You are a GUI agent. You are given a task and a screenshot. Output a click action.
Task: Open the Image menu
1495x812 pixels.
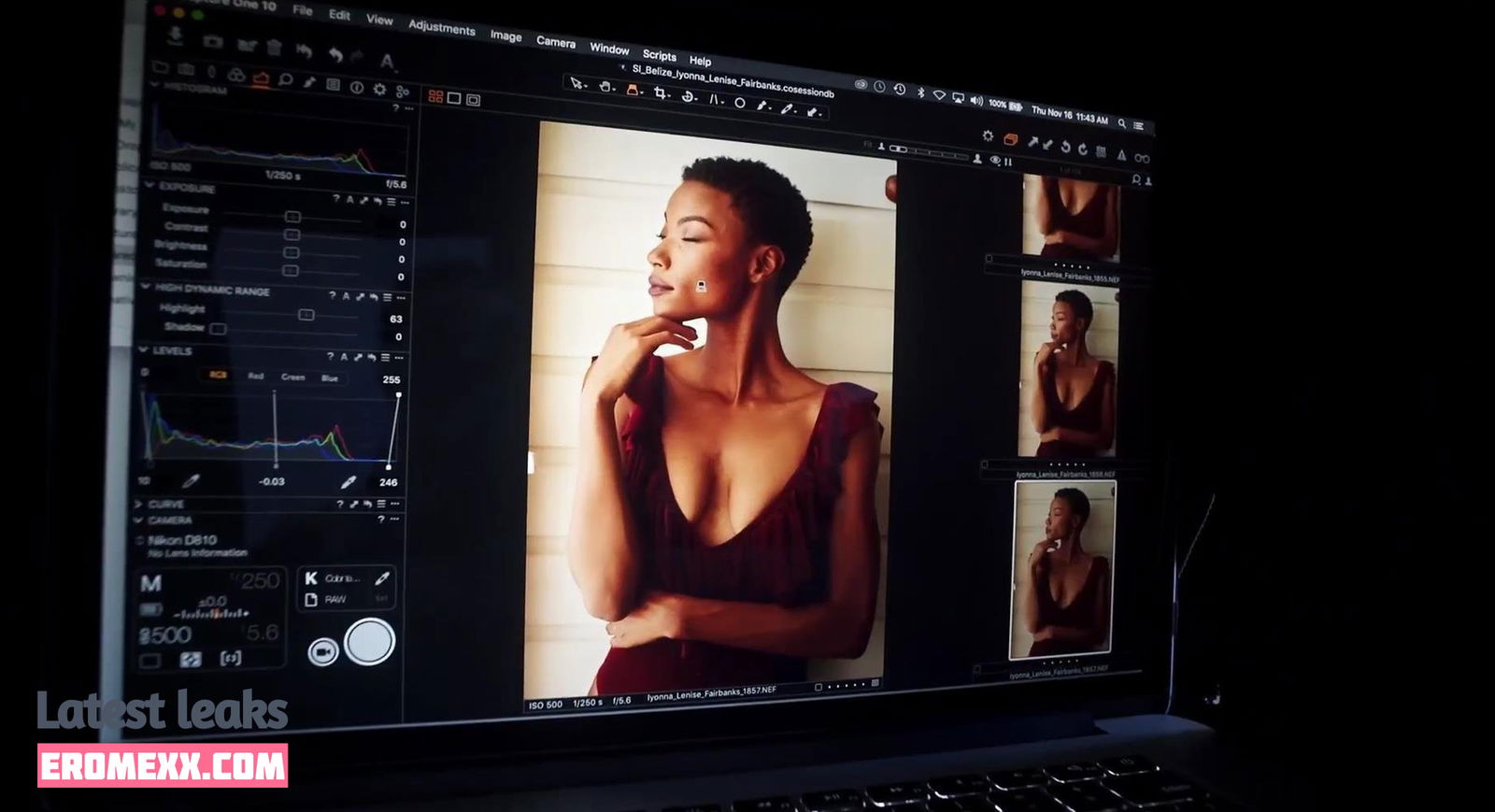[x=506, y=36]
